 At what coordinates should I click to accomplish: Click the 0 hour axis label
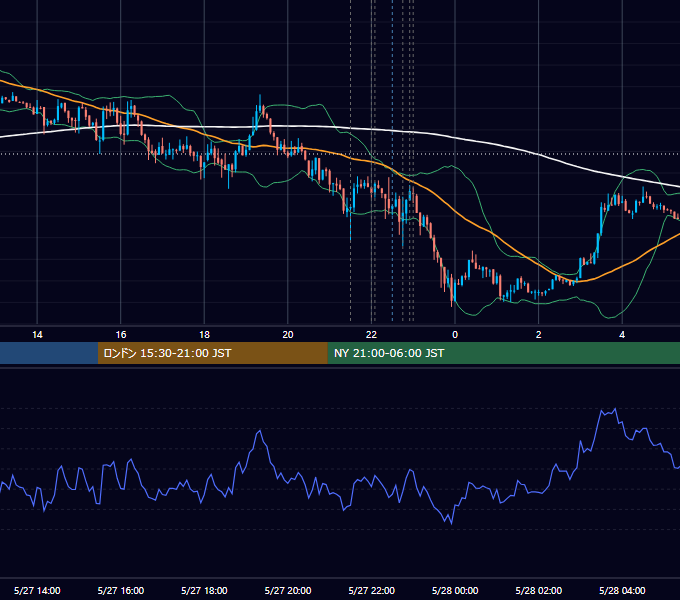click(455, 335)
